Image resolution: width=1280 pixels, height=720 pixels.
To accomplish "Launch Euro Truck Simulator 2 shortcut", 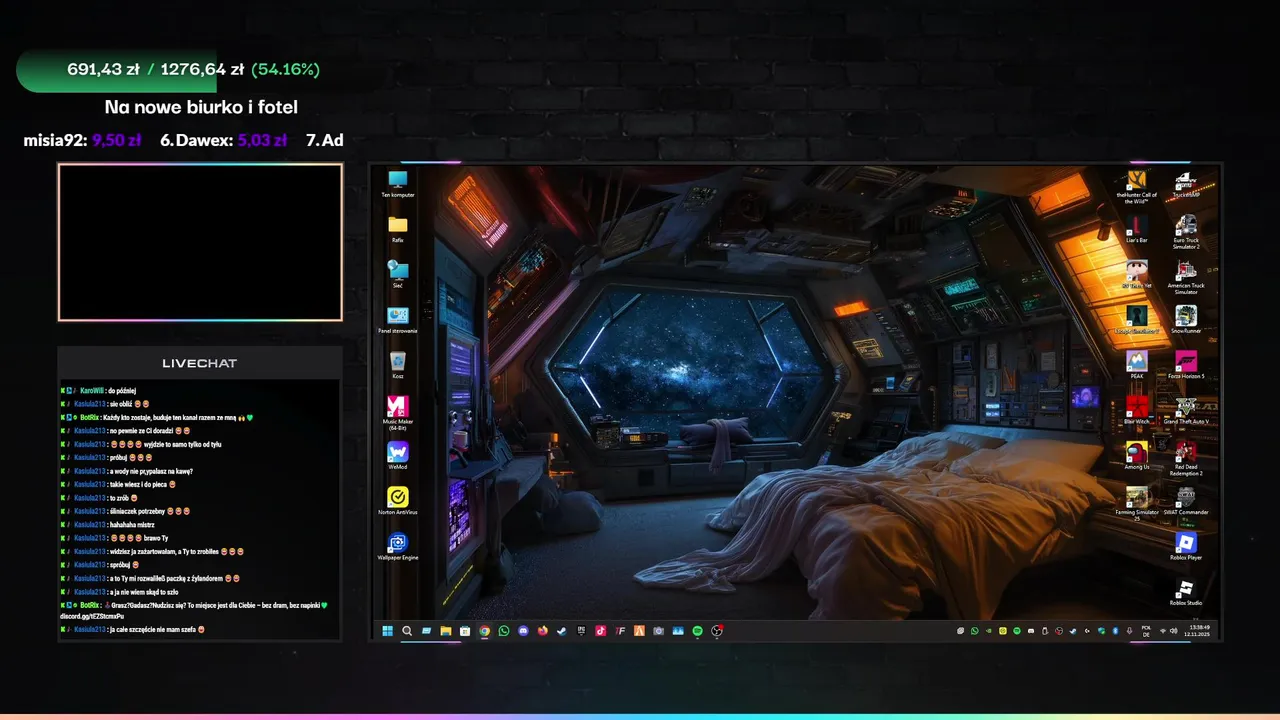I will tap(1186, 232).
